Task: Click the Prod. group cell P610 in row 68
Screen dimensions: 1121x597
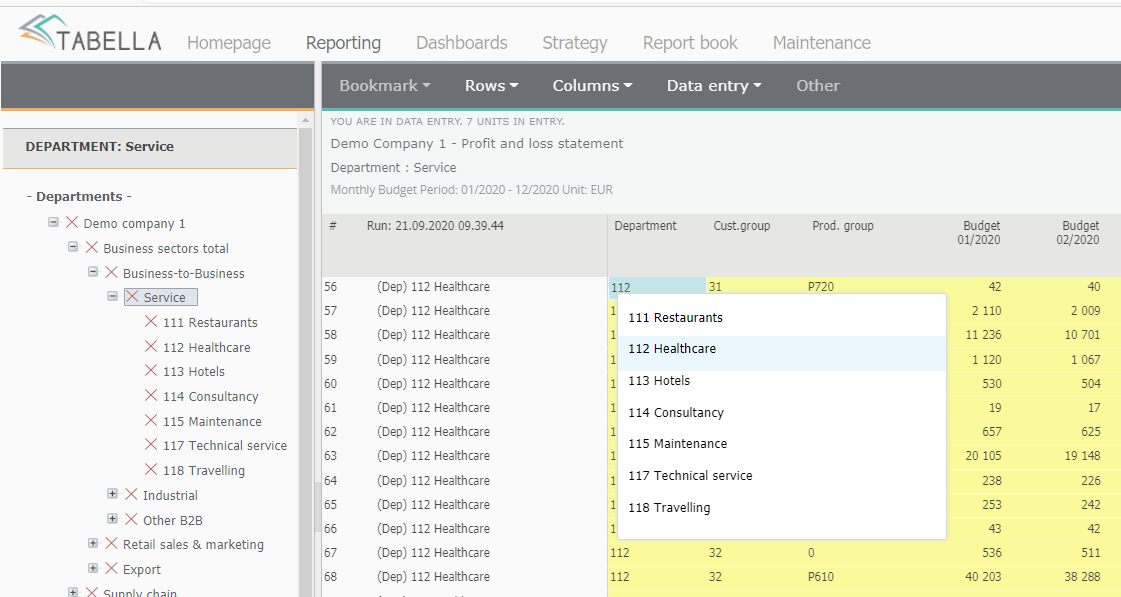Action: coord(821,576)
